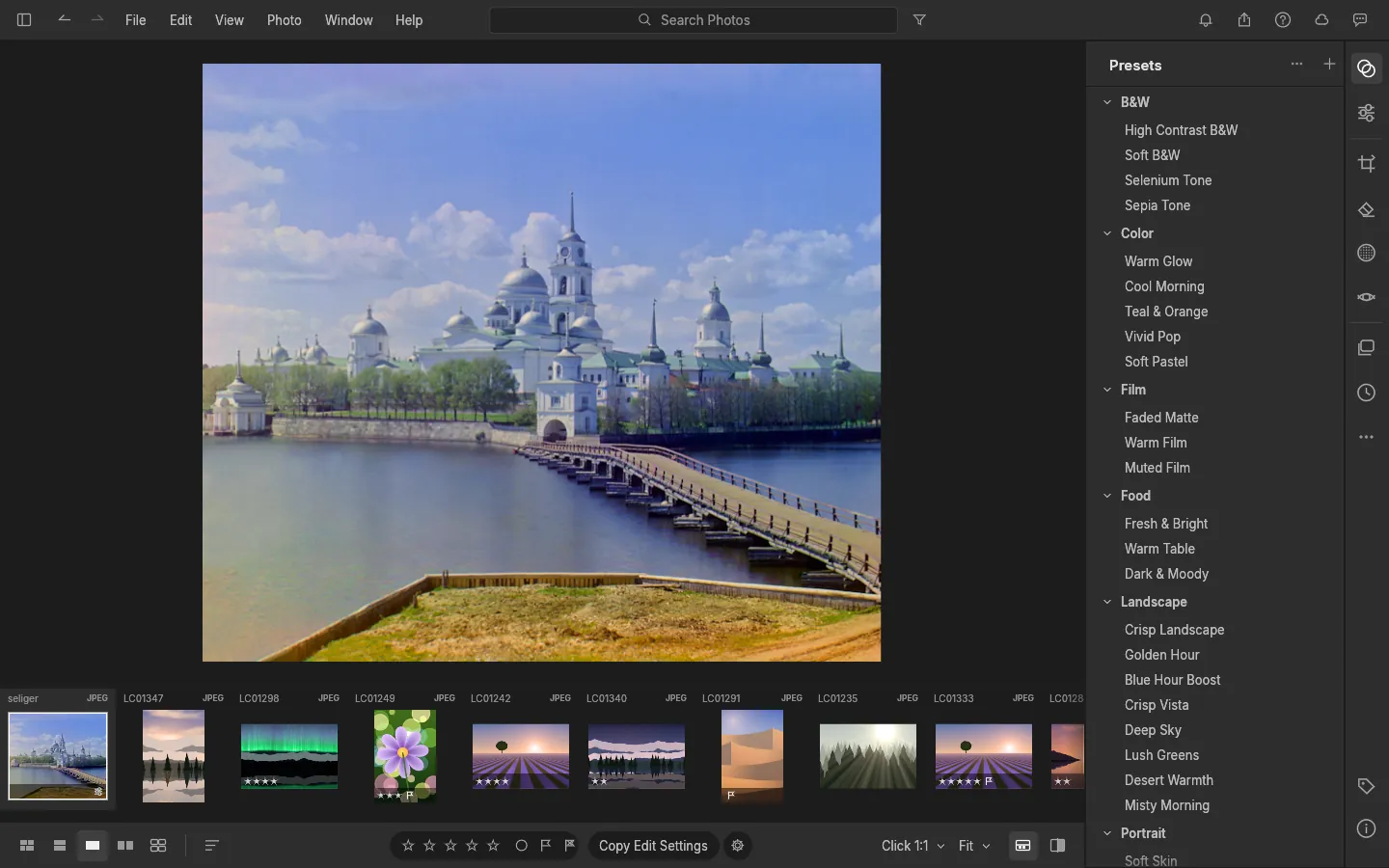Click the filter funnel icon
The image size is (1389, 868).
[919, 19]
